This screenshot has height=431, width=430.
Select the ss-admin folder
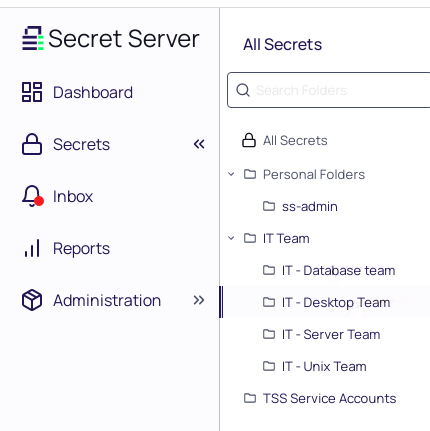[310, 206]
